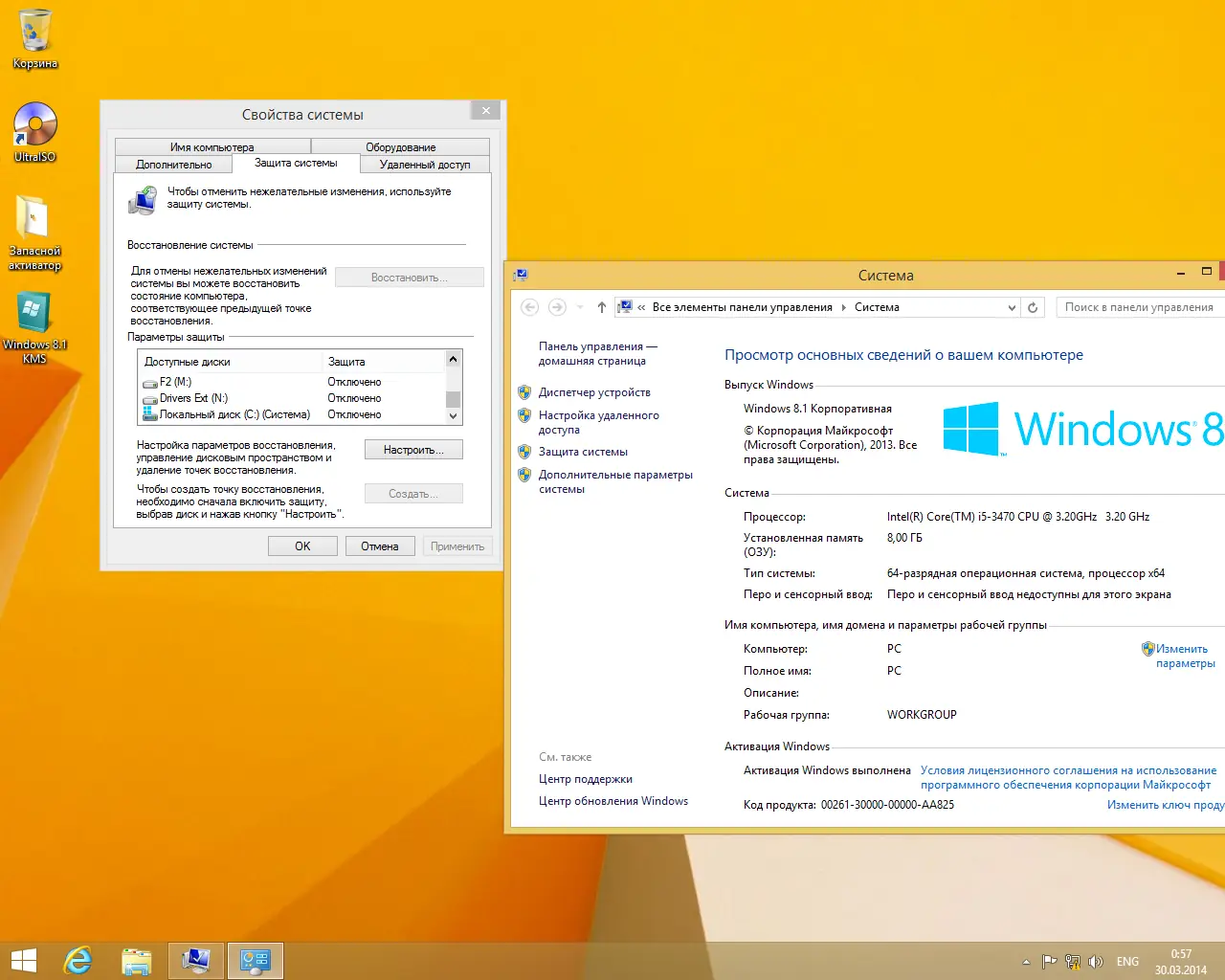This screenshot has height=980, width=1225.
Task: Go forward in the Система window
Action: click(x=557, y=307)
